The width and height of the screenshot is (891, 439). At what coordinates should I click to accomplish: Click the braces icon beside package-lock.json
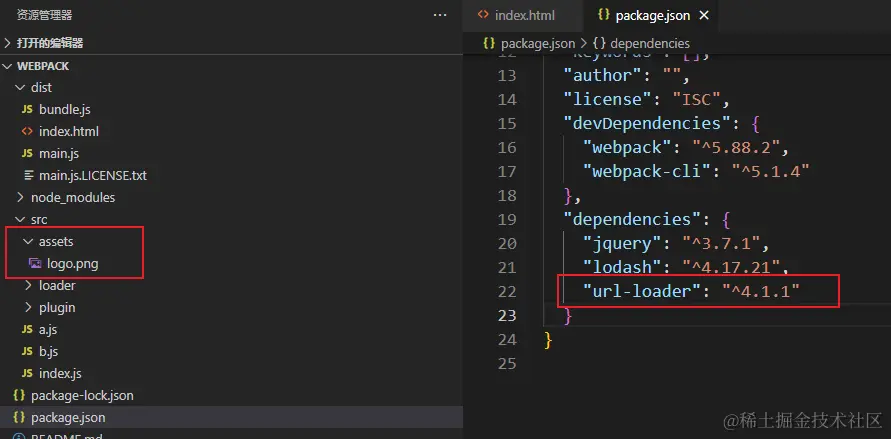[19, 395]
